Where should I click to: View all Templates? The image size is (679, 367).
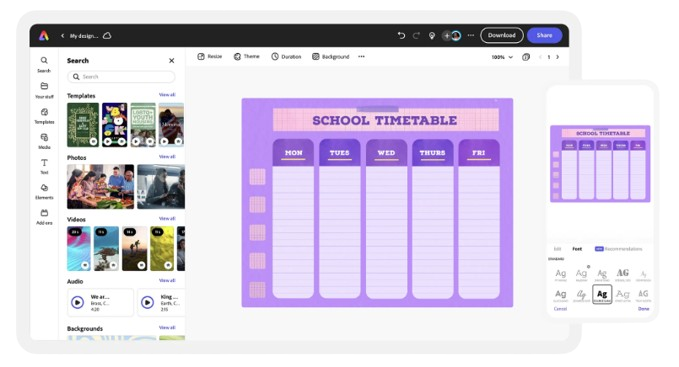(x=167, y=95)
